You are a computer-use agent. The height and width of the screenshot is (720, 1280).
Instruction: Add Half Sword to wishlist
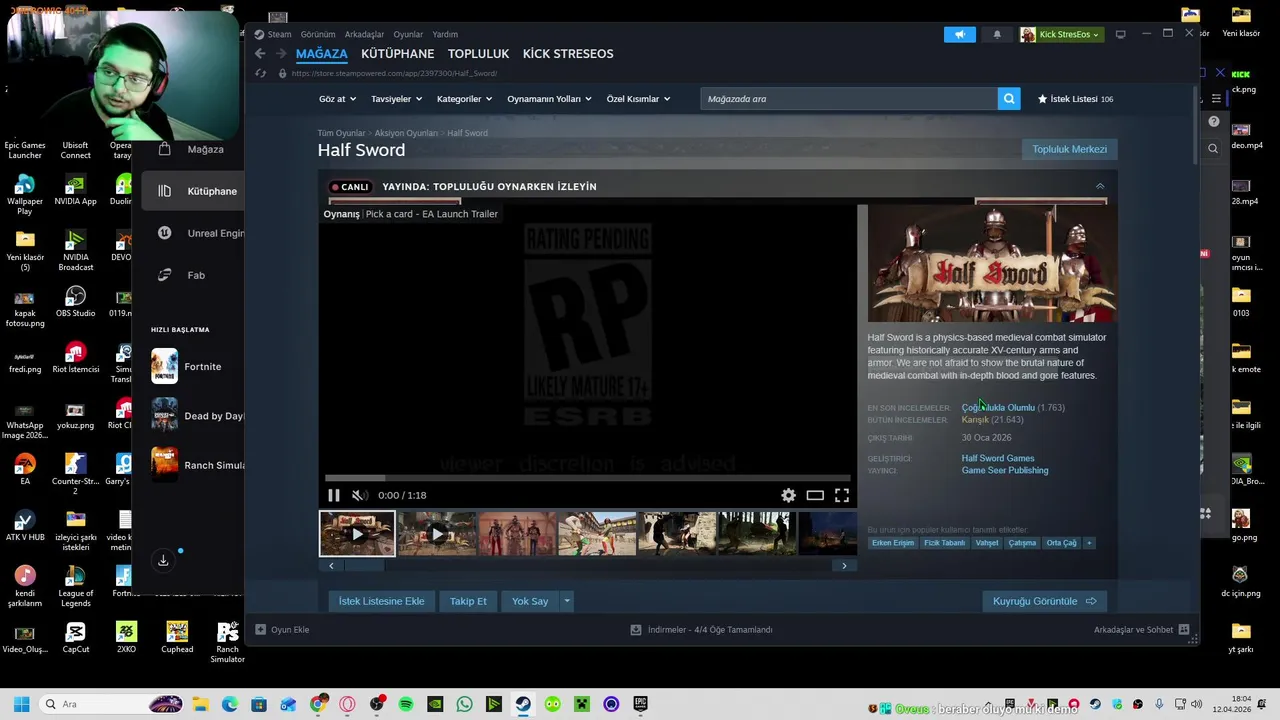(x=381, y=601)
